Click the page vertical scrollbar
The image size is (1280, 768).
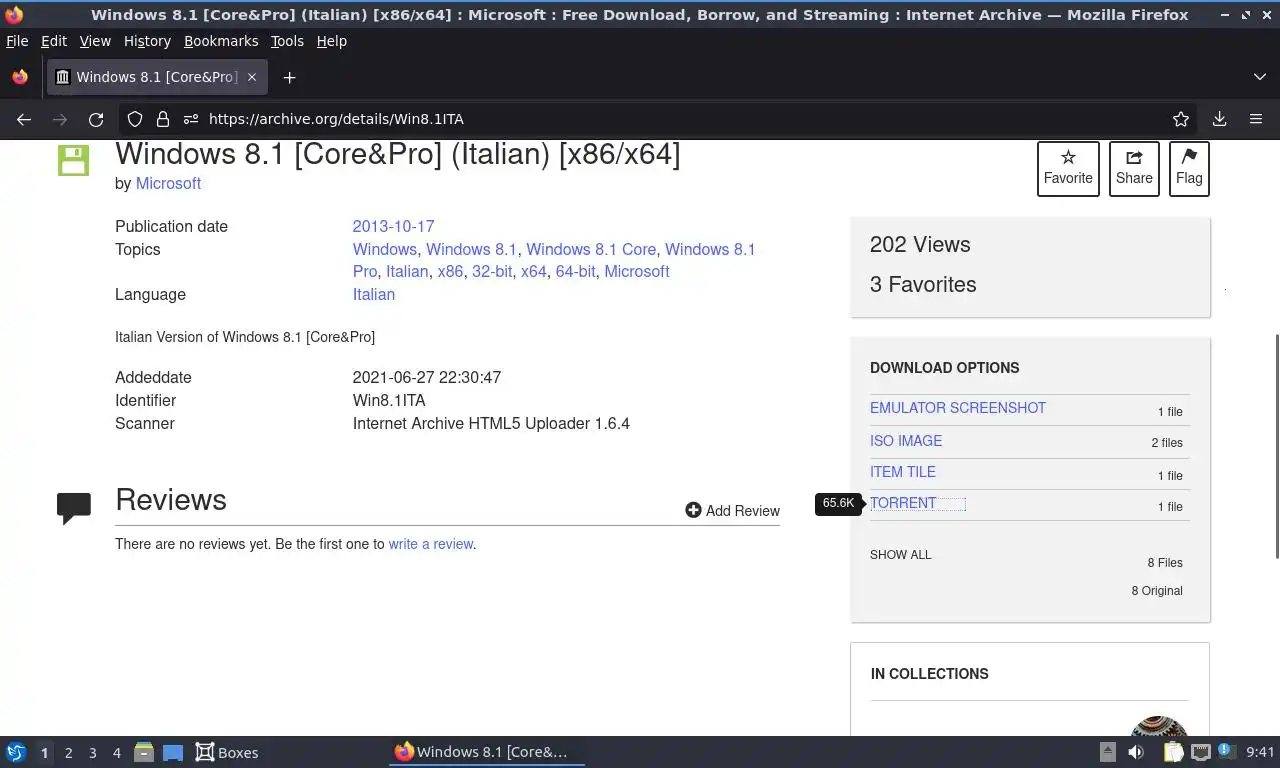1275,446
